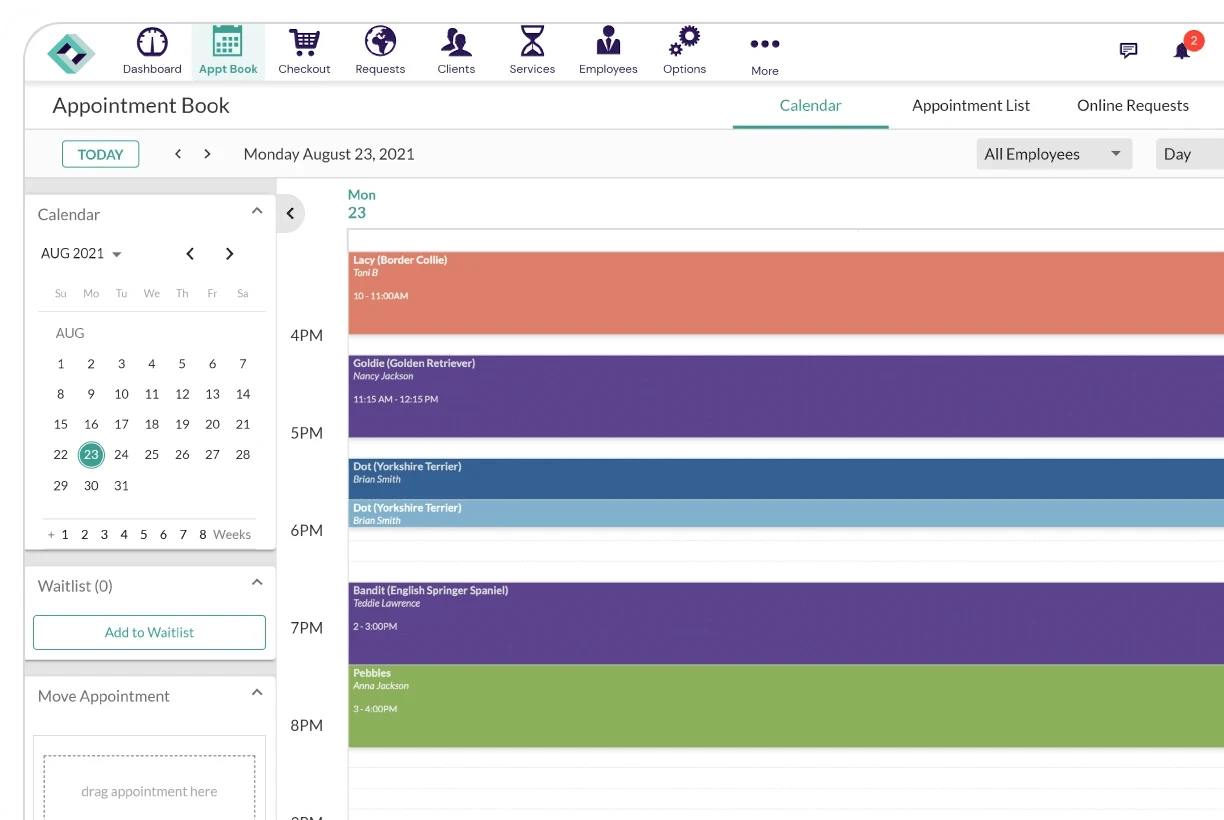Open notifications bell with 2 alerts
Viewport: 1224px width, 820px height.
click(x=1183, y=50)
